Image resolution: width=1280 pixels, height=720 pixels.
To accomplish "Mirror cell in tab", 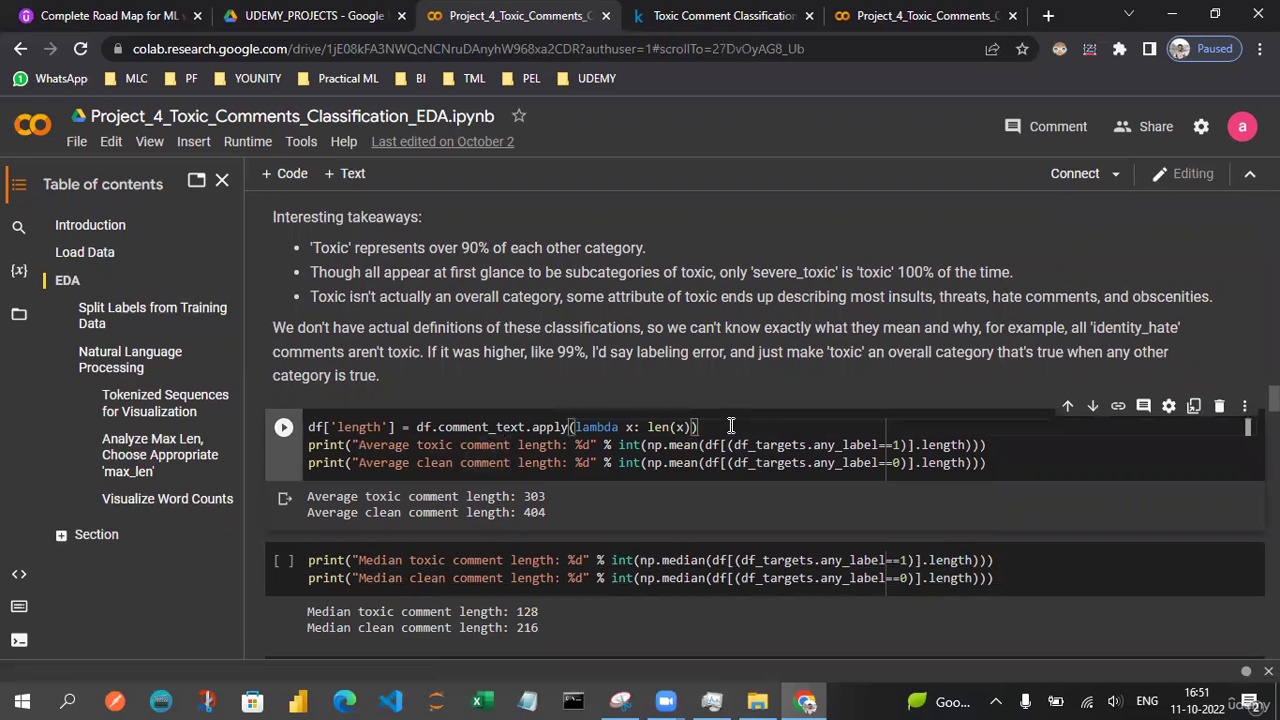I will 1194,406.
